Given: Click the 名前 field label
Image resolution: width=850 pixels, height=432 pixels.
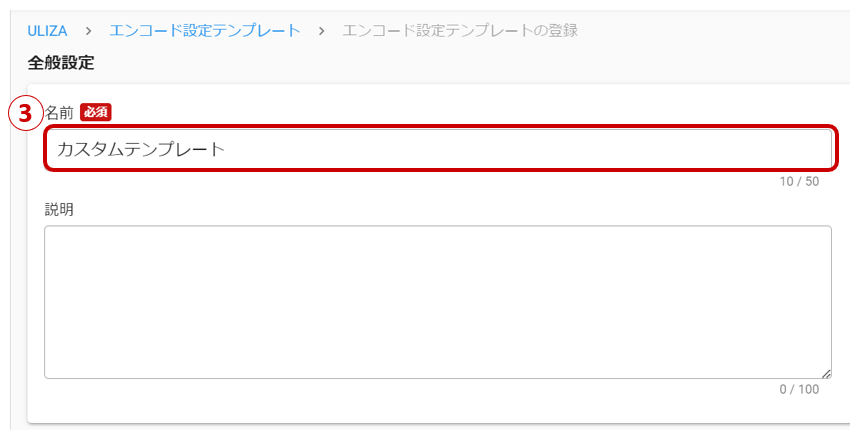Looking at the screenshot, I should pos(59,113).
